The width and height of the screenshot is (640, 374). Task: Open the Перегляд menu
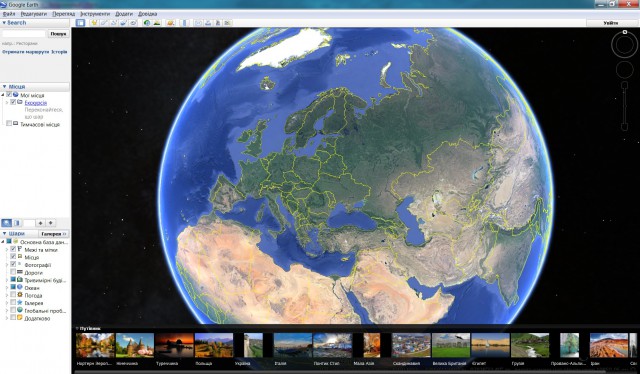pyautogui.click(x=64, y=14)
